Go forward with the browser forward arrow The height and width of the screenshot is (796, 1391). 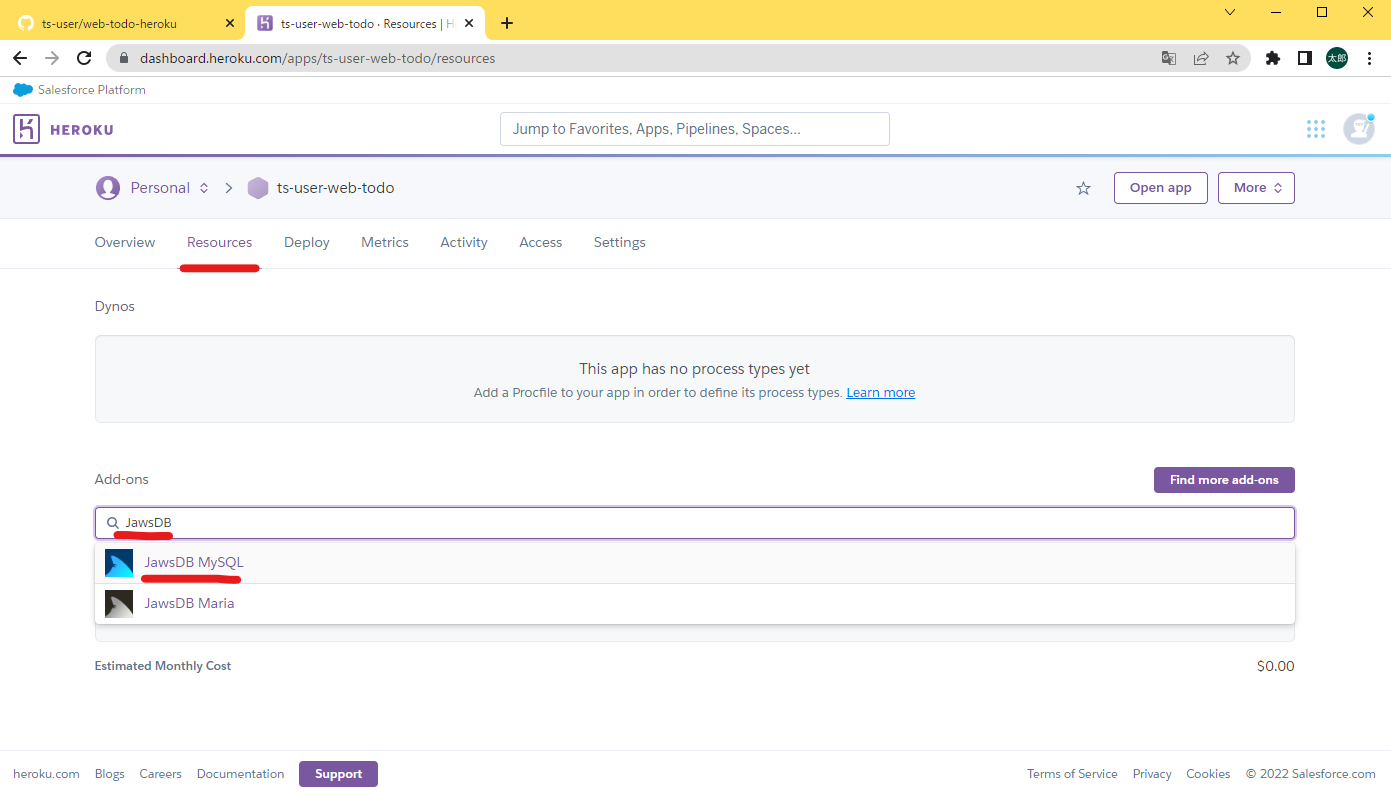click(x=52, y=58)
